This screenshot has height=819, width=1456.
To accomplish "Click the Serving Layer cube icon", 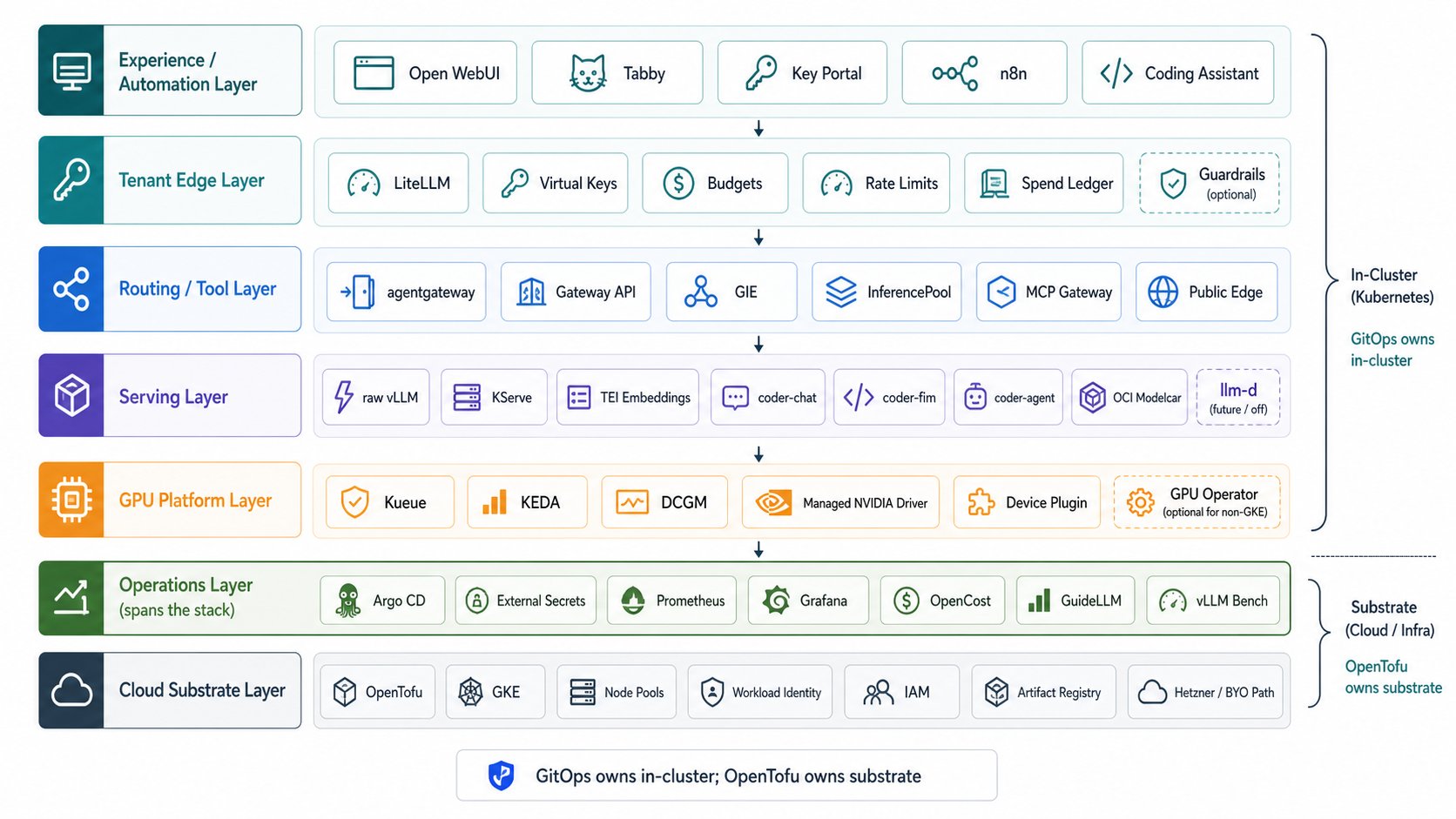I will [71, 396].
